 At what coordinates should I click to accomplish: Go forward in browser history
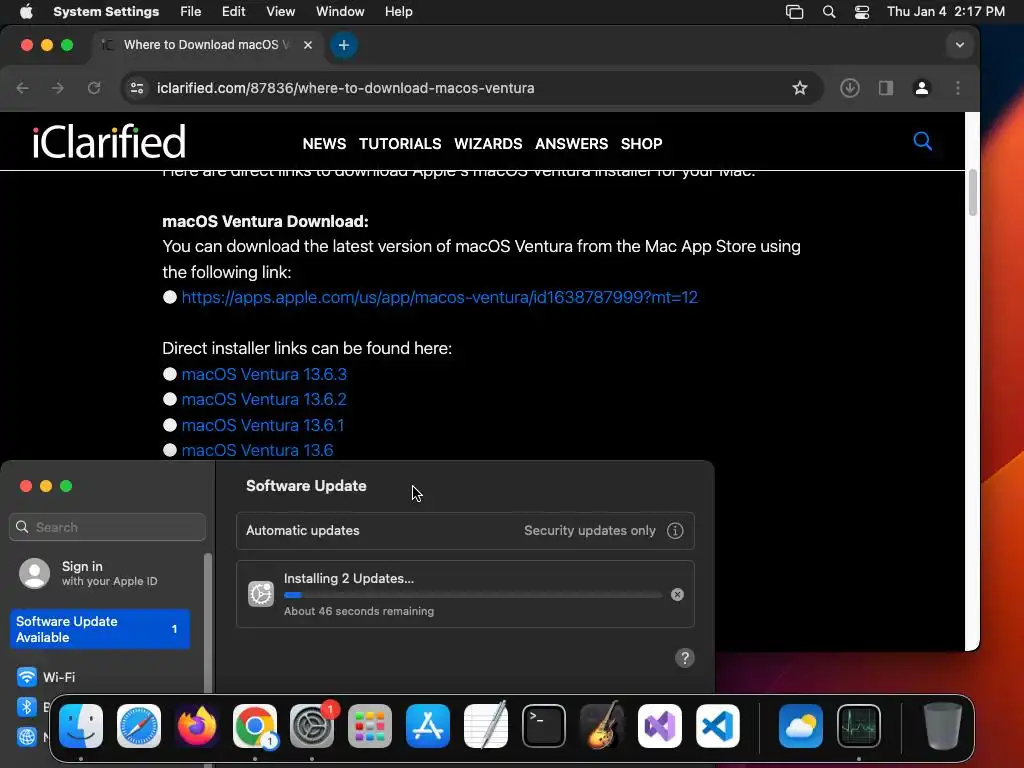pos(58,88)
